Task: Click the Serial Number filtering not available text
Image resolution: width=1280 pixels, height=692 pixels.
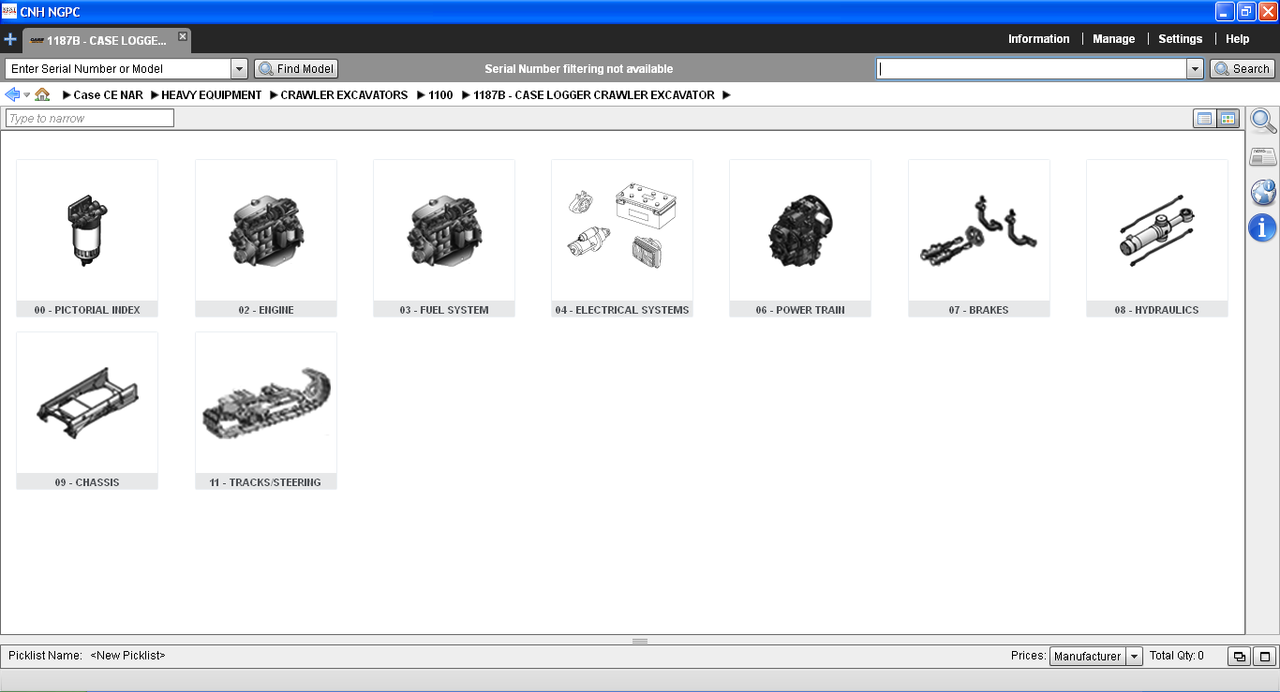Action: [x=579, y=69]
